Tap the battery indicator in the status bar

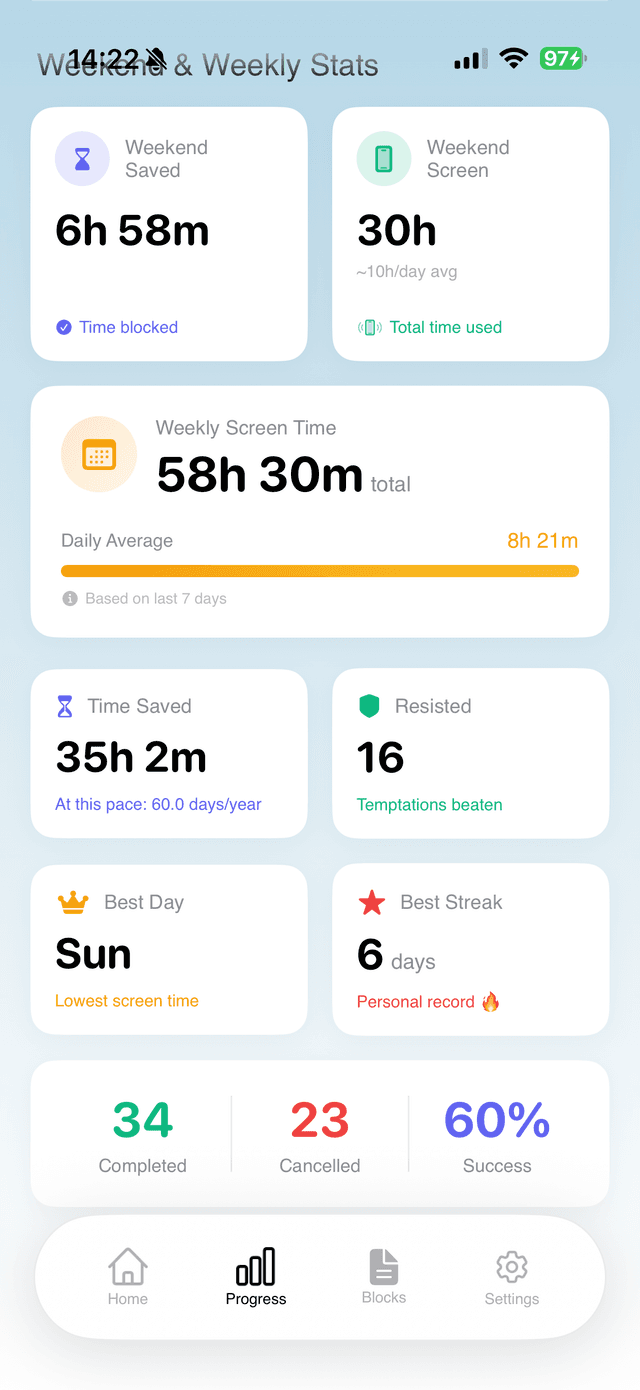pos(561,58)
